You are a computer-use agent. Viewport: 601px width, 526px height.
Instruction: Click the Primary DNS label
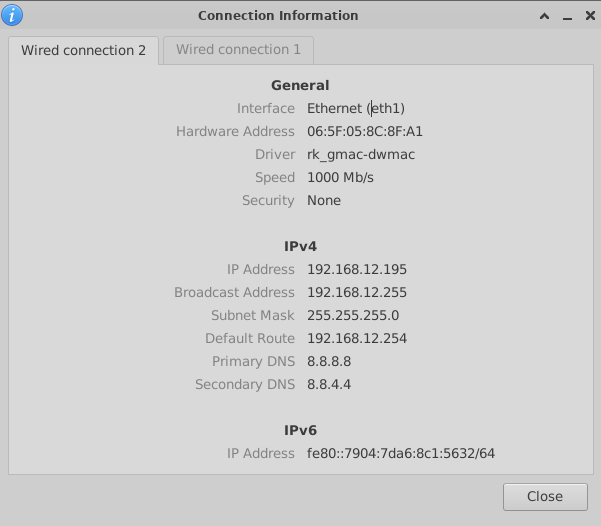pos(253,362)
